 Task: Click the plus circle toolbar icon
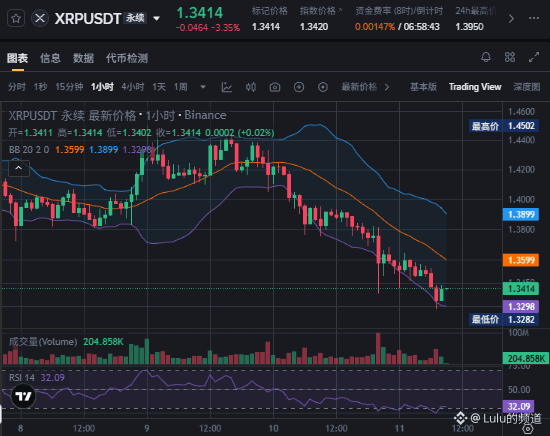click(299, 87)
